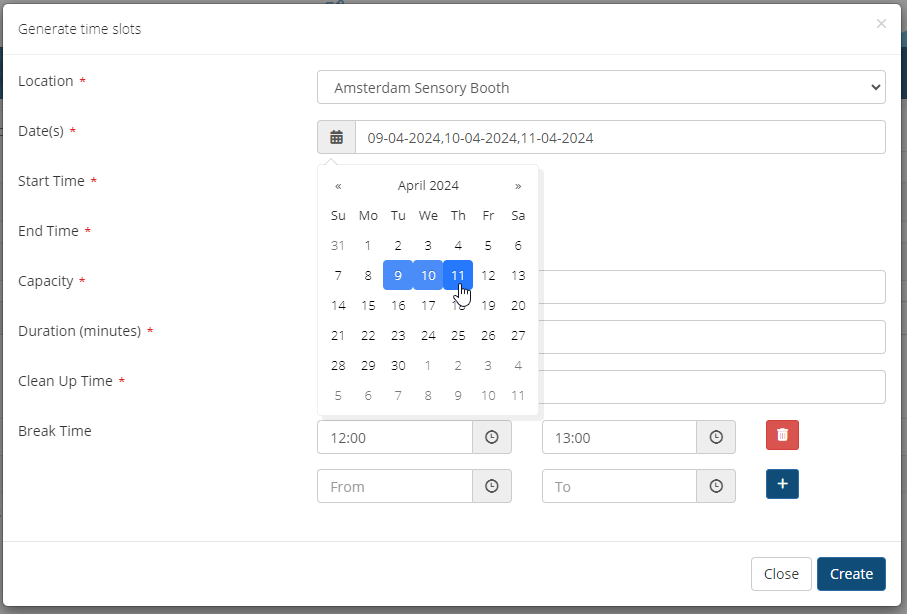Screen dimensions: 907x614
Task: Open the clock picker beside the From field
Action: [x=491, y=486]
